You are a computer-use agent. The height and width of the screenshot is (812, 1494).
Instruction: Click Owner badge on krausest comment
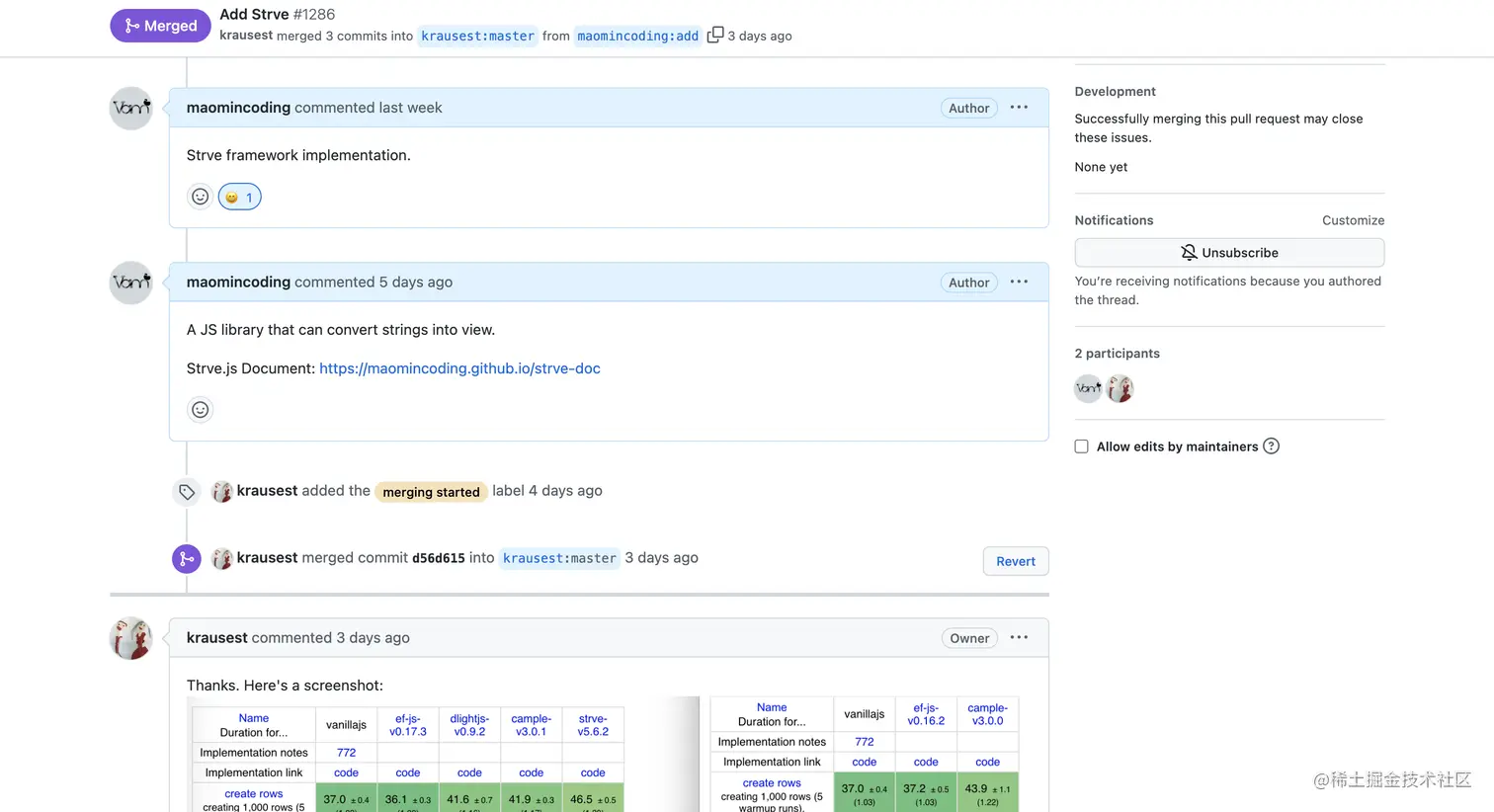pyautogui.click(x=969, y=639)
